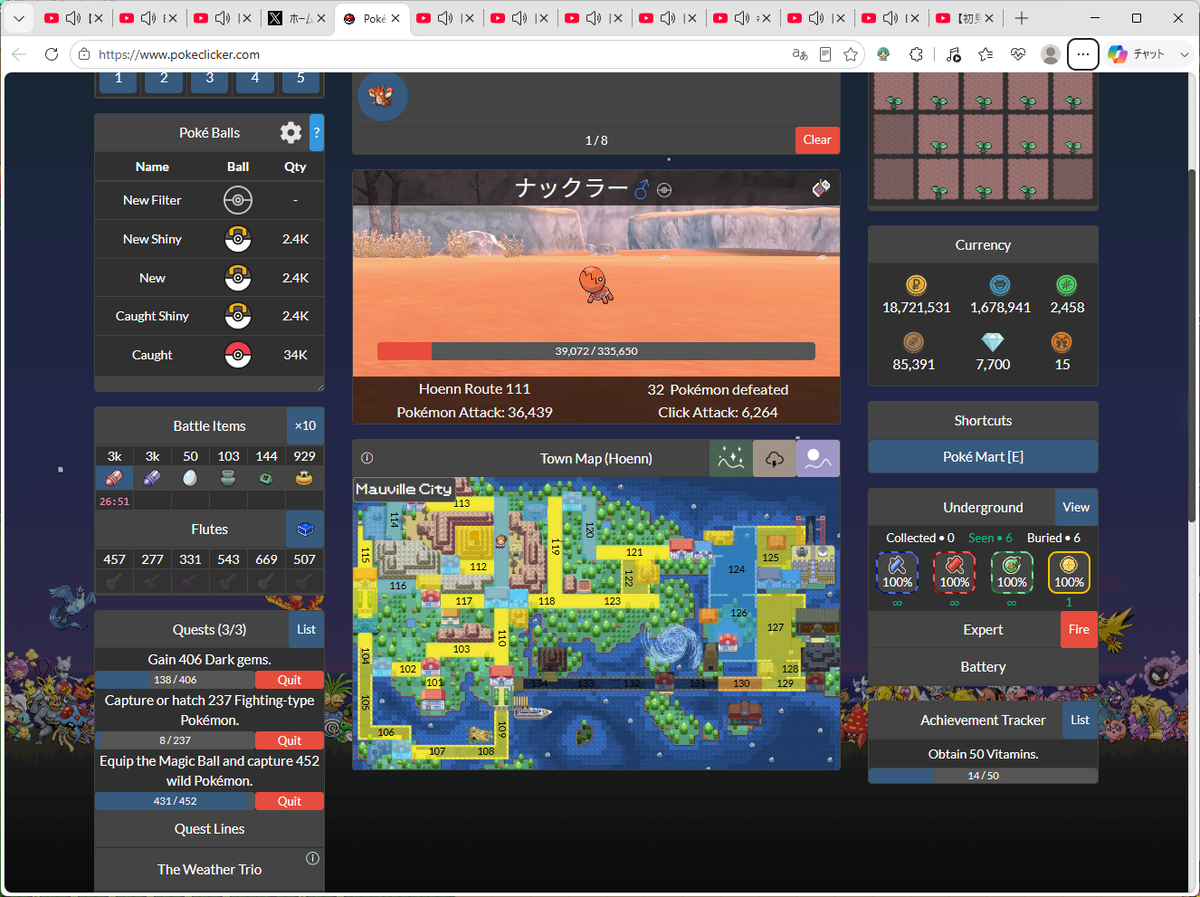The image size is (1200, 897).
Task: Toggle the flute with quantity 457
Action: click(x=114, y=580)
